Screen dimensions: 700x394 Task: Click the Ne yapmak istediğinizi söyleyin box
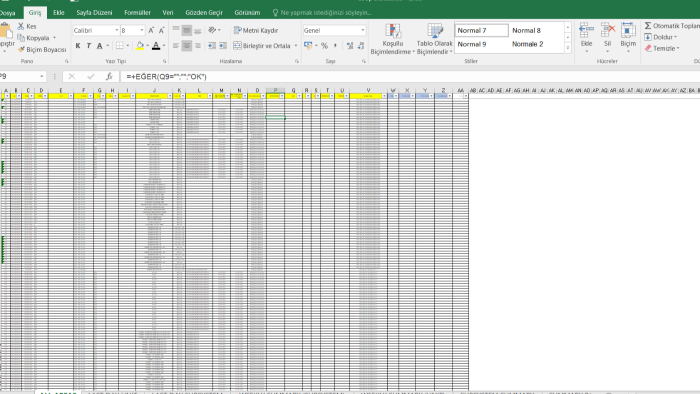click(322, 12)
